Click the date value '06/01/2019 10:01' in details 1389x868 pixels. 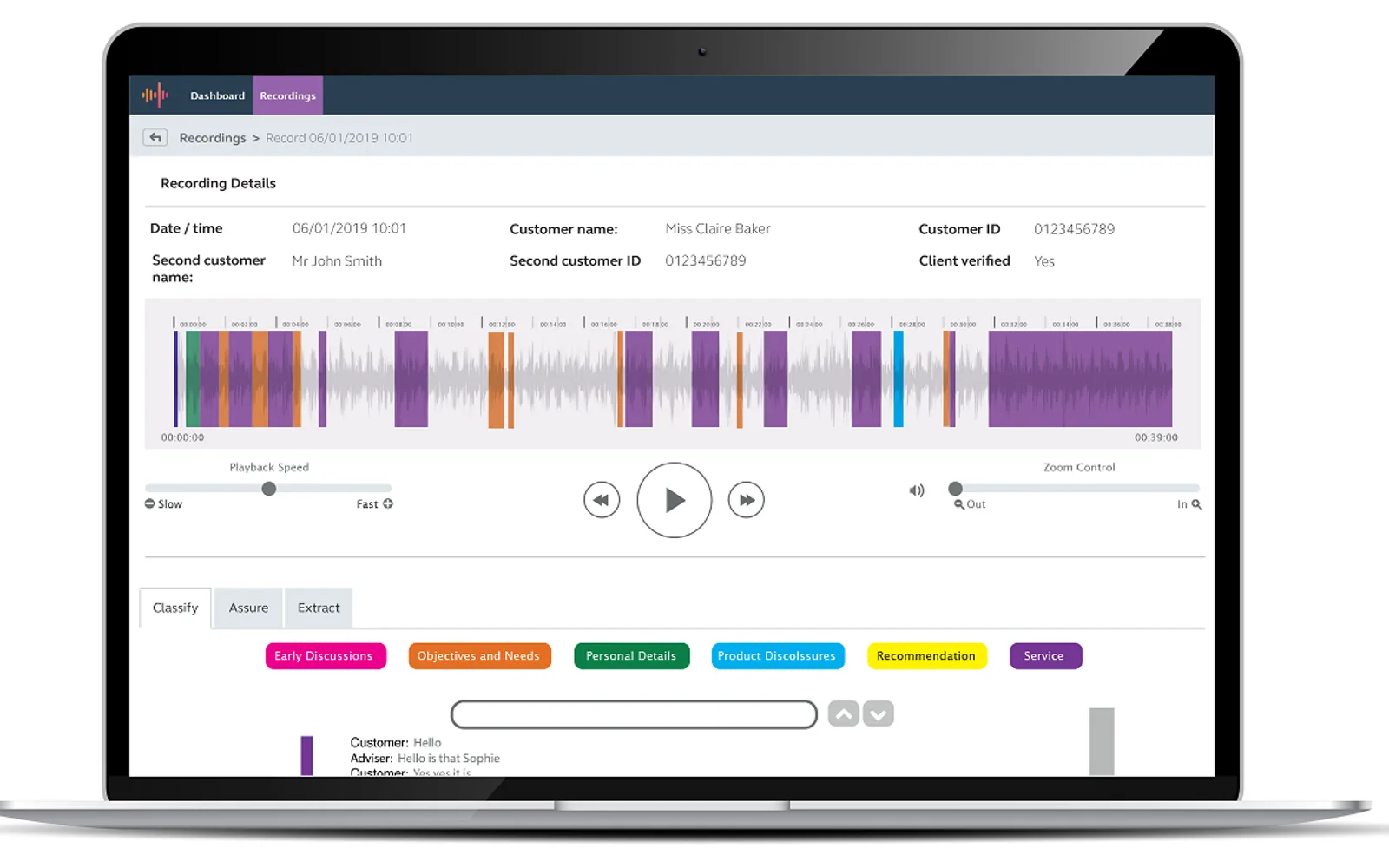click(x=349, y=228)
